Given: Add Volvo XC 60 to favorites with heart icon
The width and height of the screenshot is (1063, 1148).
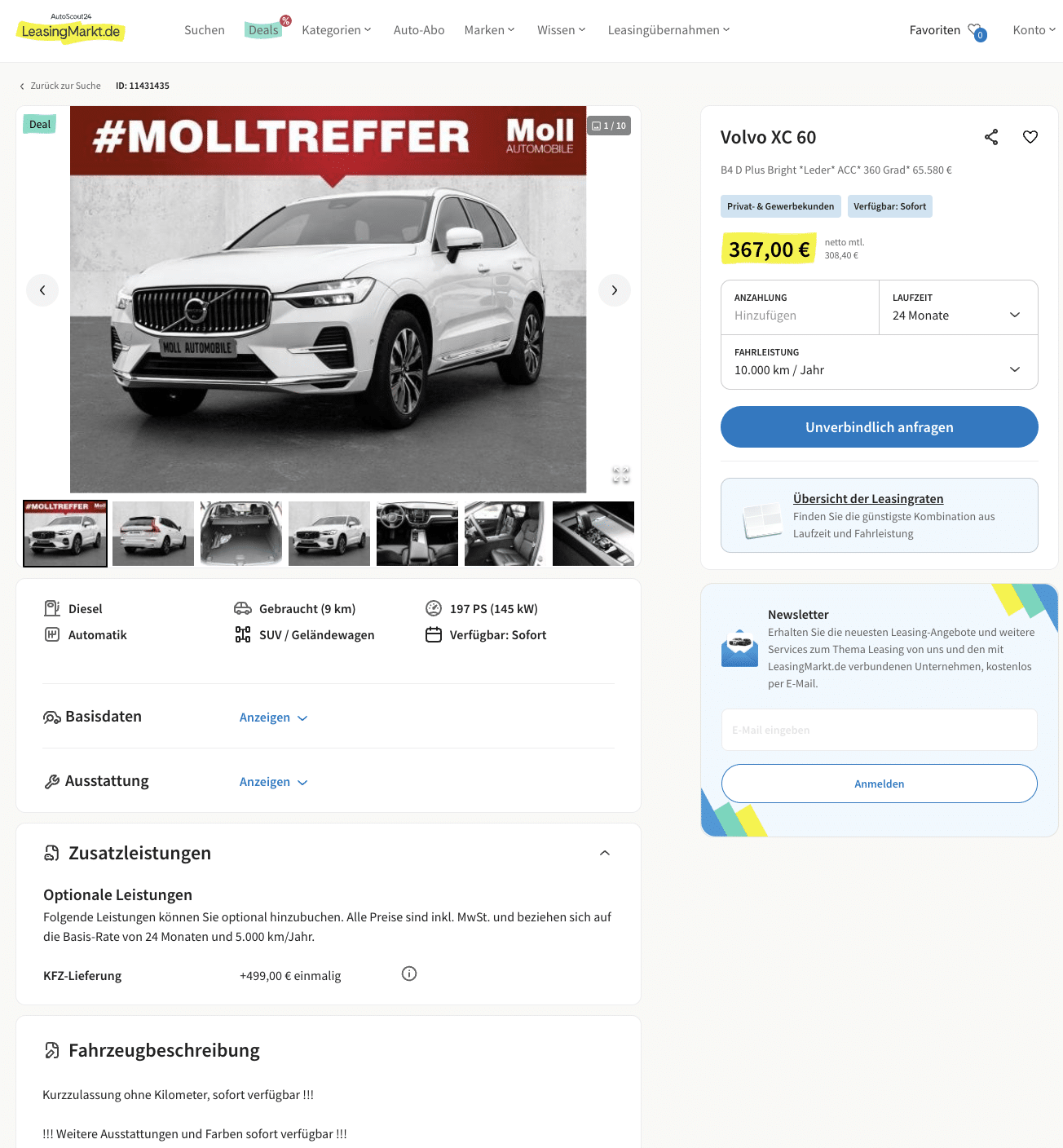Looking at the screenshot, I should (x=1030, y=137).
